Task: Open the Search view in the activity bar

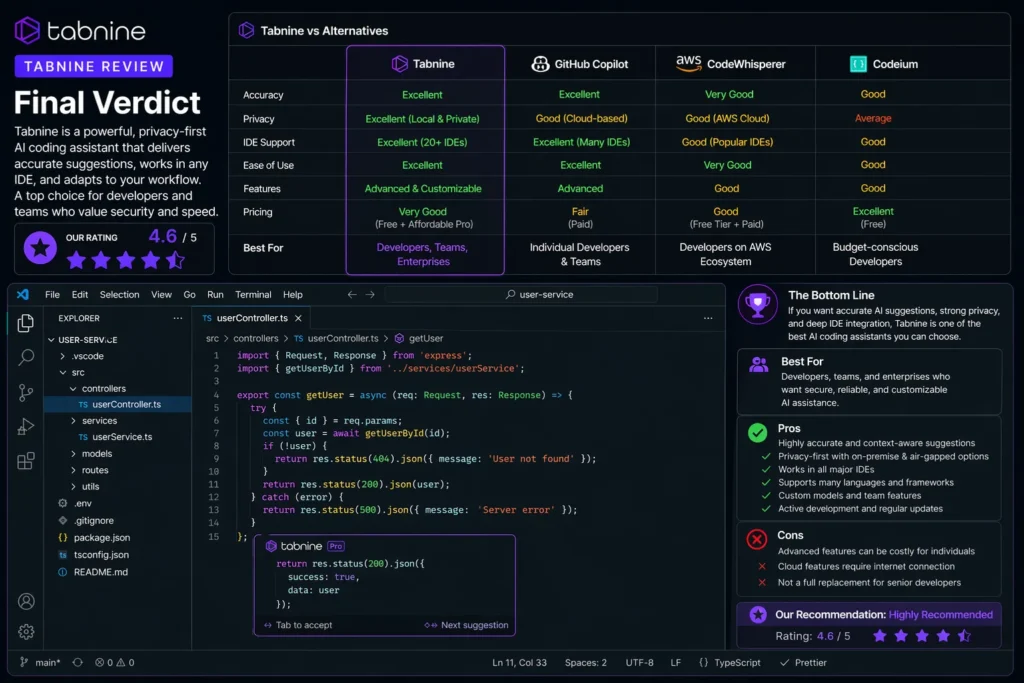Action: [25, 357]
